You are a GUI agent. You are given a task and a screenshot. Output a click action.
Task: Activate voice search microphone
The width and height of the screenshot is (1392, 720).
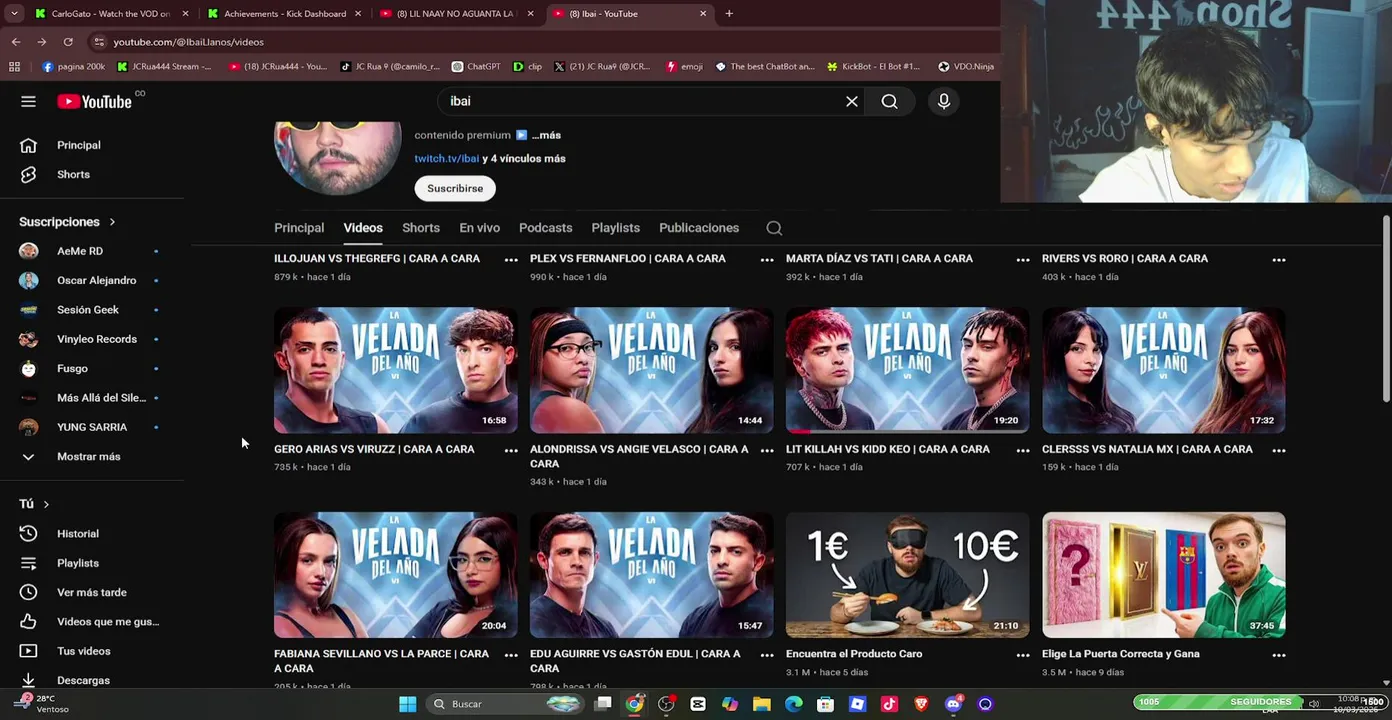944,101
